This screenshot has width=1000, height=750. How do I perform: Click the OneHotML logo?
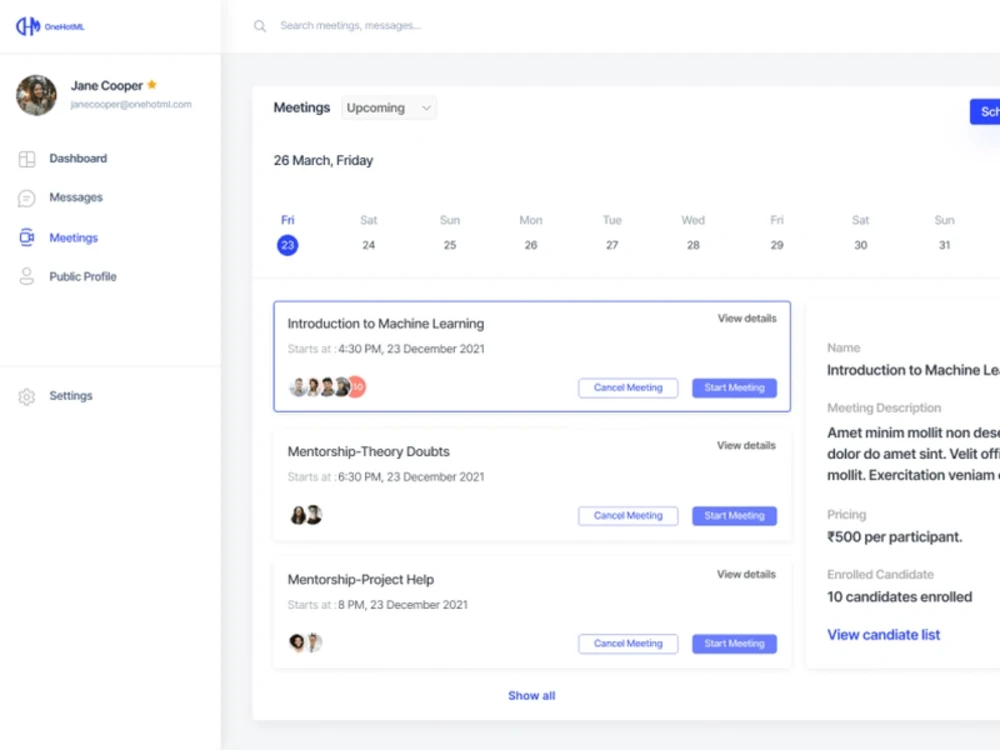50,26
